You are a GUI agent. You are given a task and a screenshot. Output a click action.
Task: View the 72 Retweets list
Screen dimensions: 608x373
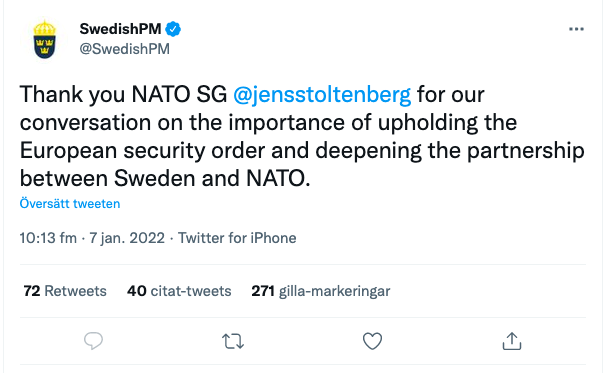click(65, 291)
